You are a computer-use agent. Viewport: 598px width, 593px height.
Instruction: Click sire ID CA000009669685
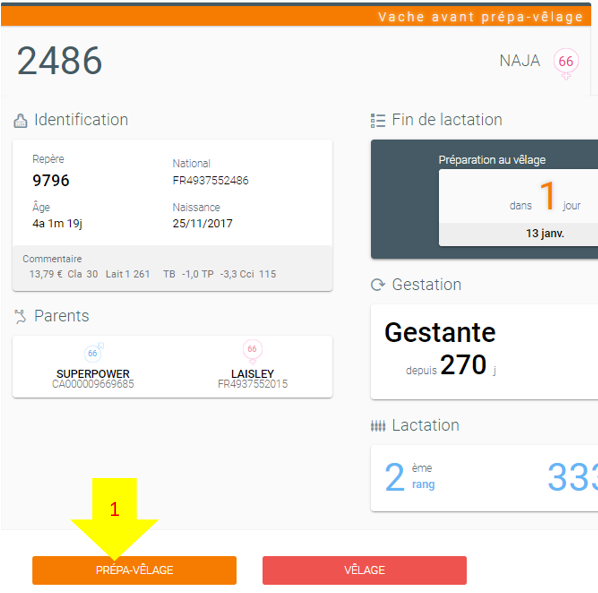[93, 384]
